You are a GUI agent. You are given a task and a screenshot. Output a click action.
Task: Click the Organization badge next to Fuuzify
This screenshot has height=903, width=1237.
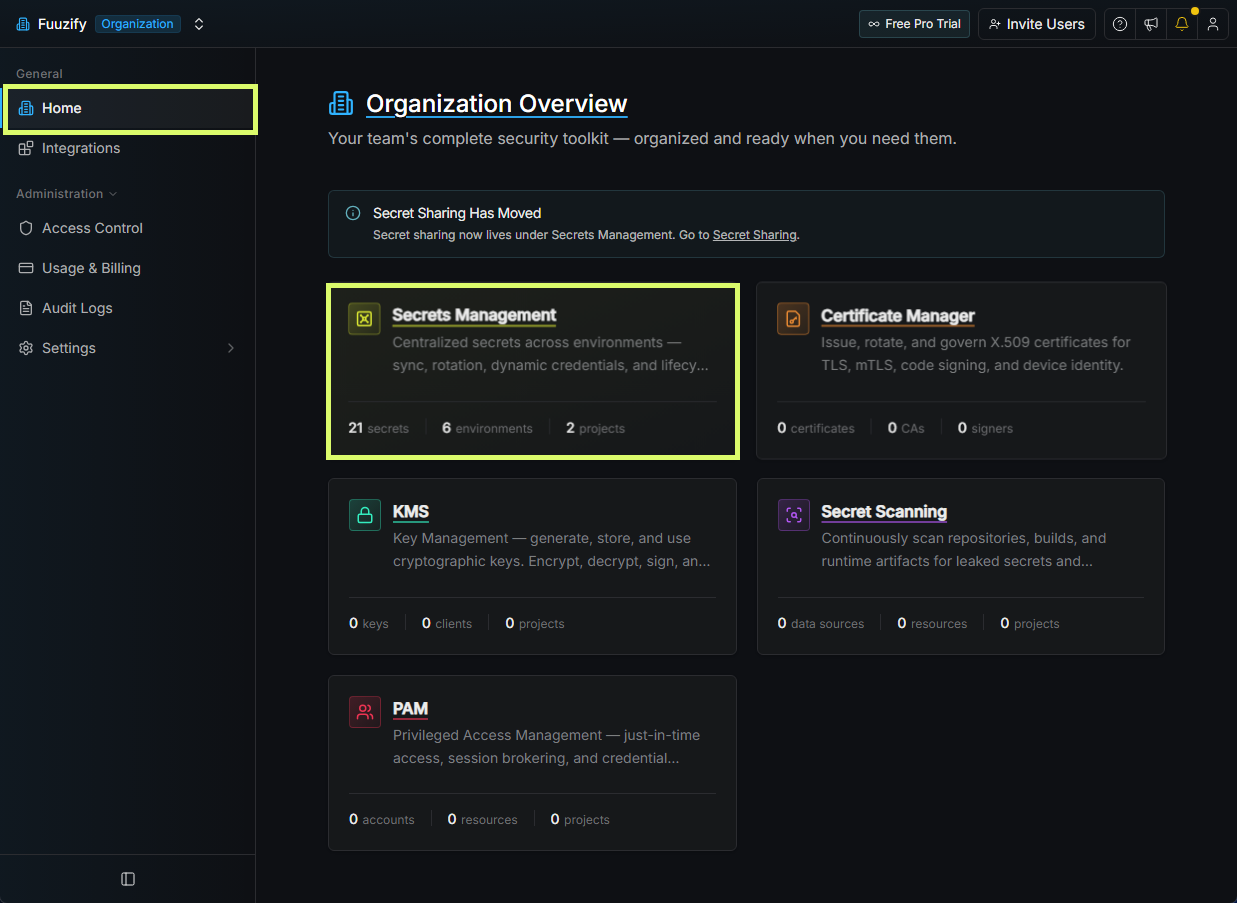(x=138, y=24)
